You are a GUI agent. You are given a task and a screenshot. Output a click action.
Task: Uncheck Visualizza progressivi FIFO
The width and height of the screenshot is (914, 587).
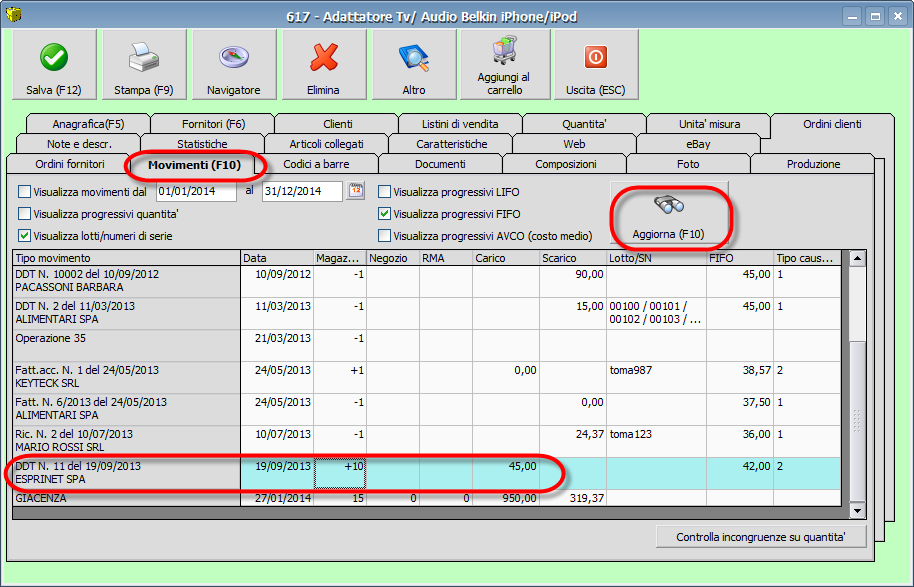[x=385, y=214]
